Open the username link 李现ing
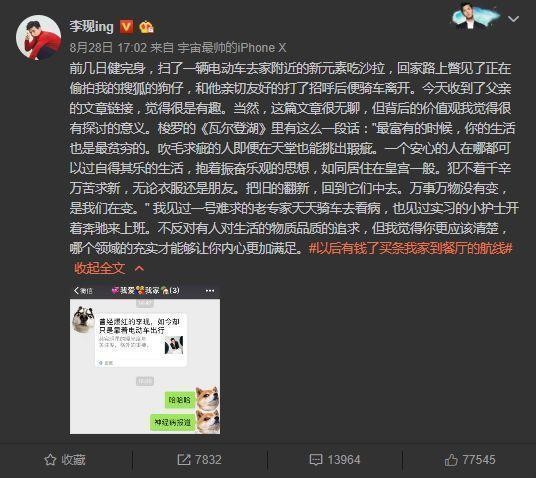Screen dimensions: 536x478 click(x=91, y=26)
